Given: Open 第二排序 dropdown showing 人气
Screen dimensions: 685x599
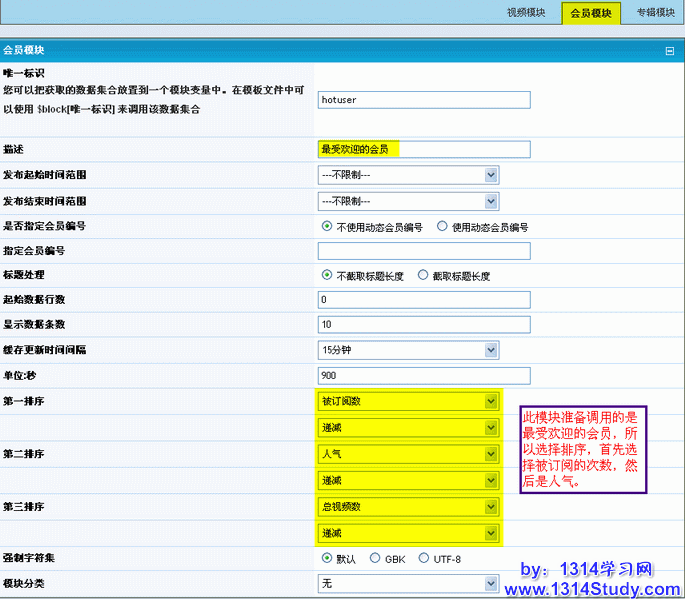Looking at the screenshot, I should click(x=407, y=454).
